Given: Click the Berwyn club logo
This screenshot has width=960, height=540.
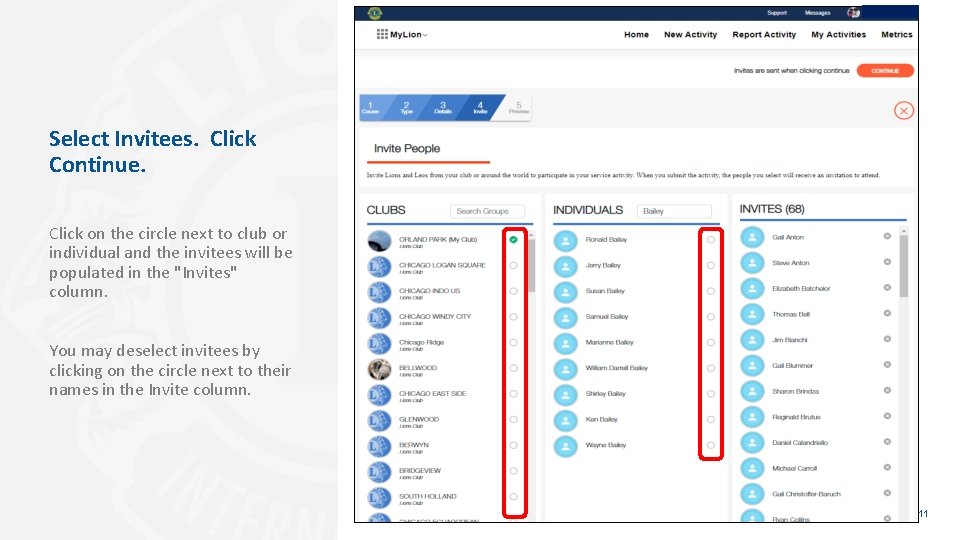Looking at the screenshot, I should click(x=379, y=446).
